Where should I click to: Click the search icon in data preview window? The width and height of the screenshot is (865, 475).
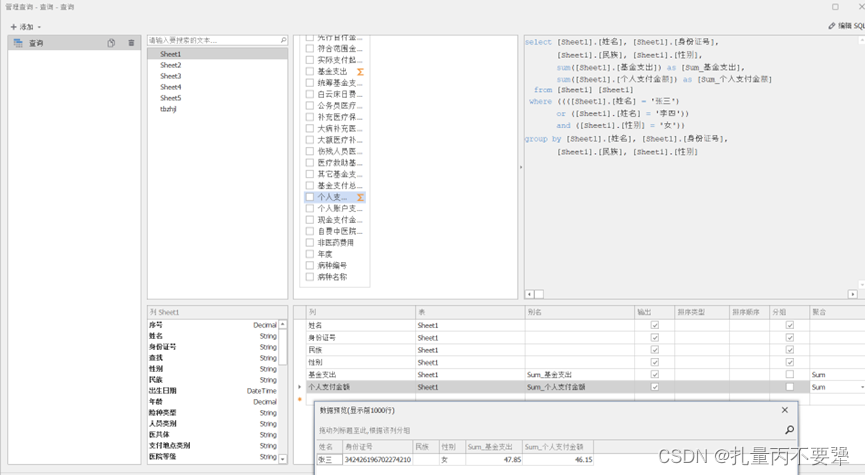pyautogui.click(x=789, y=430)
